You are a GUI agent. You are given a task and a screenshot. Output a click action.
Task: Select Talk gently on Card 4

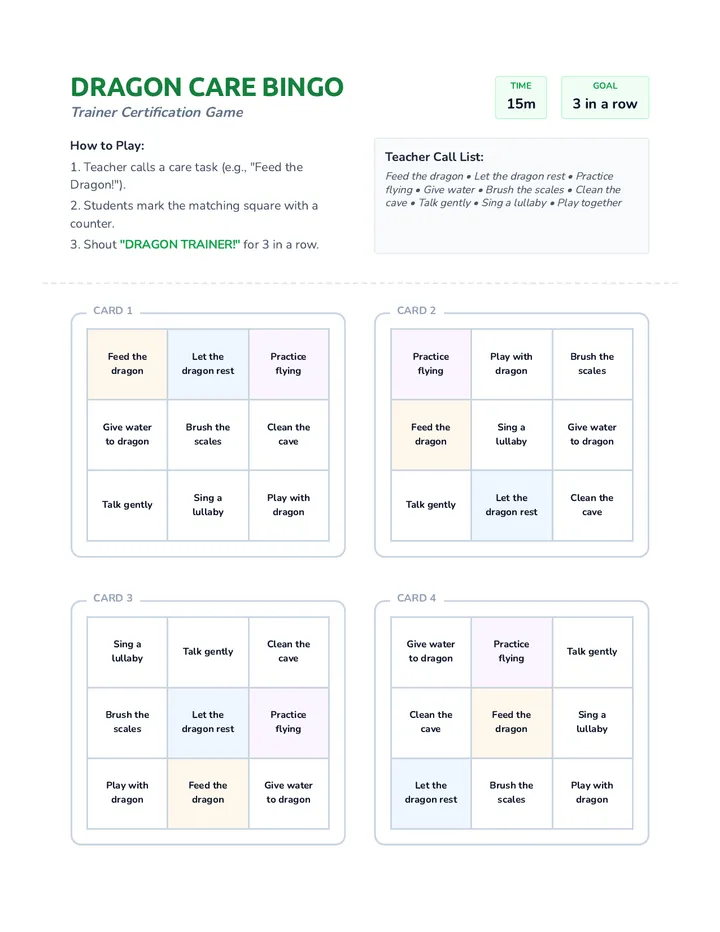pyautogui.click(x=592, y=651)
